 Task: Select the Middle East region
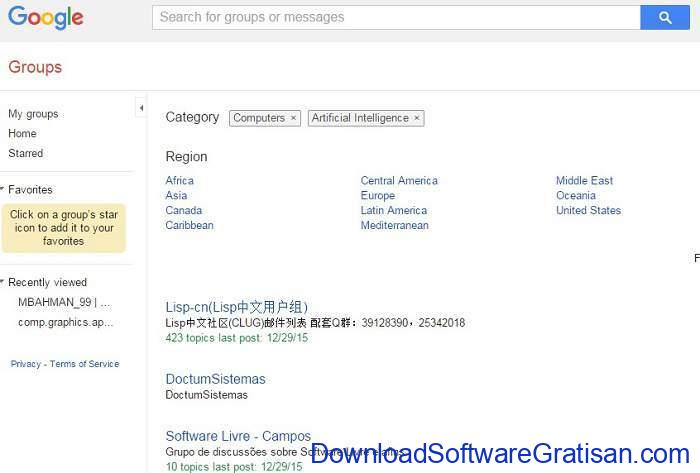[584, 180]
